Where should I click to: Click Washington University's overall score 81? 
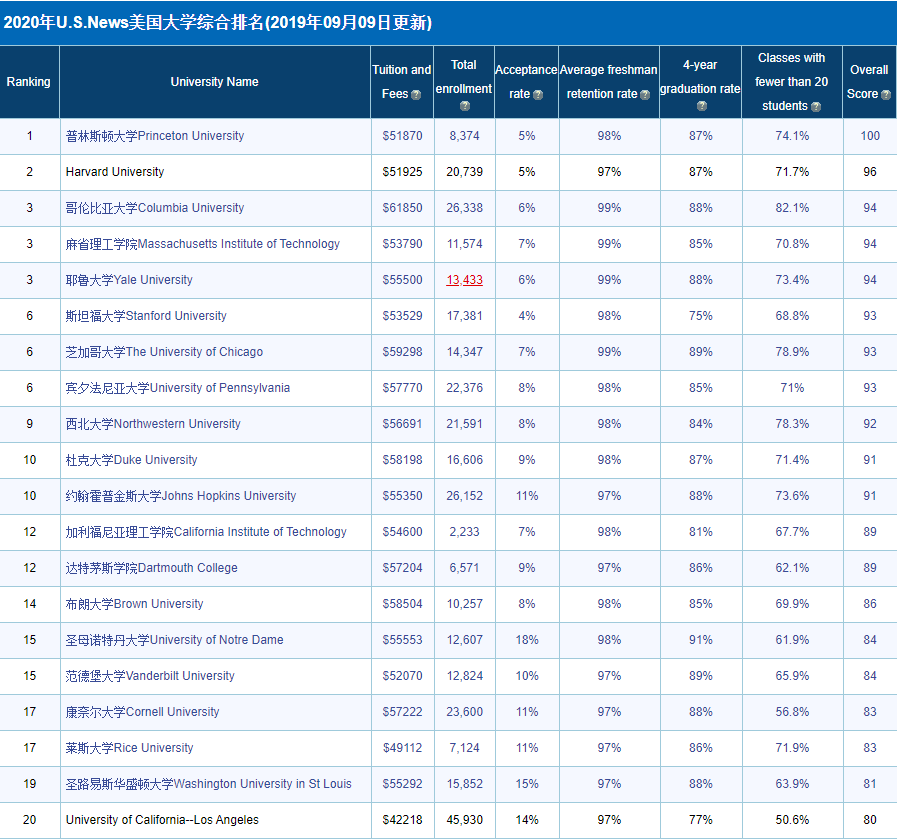tap(870, 784)
